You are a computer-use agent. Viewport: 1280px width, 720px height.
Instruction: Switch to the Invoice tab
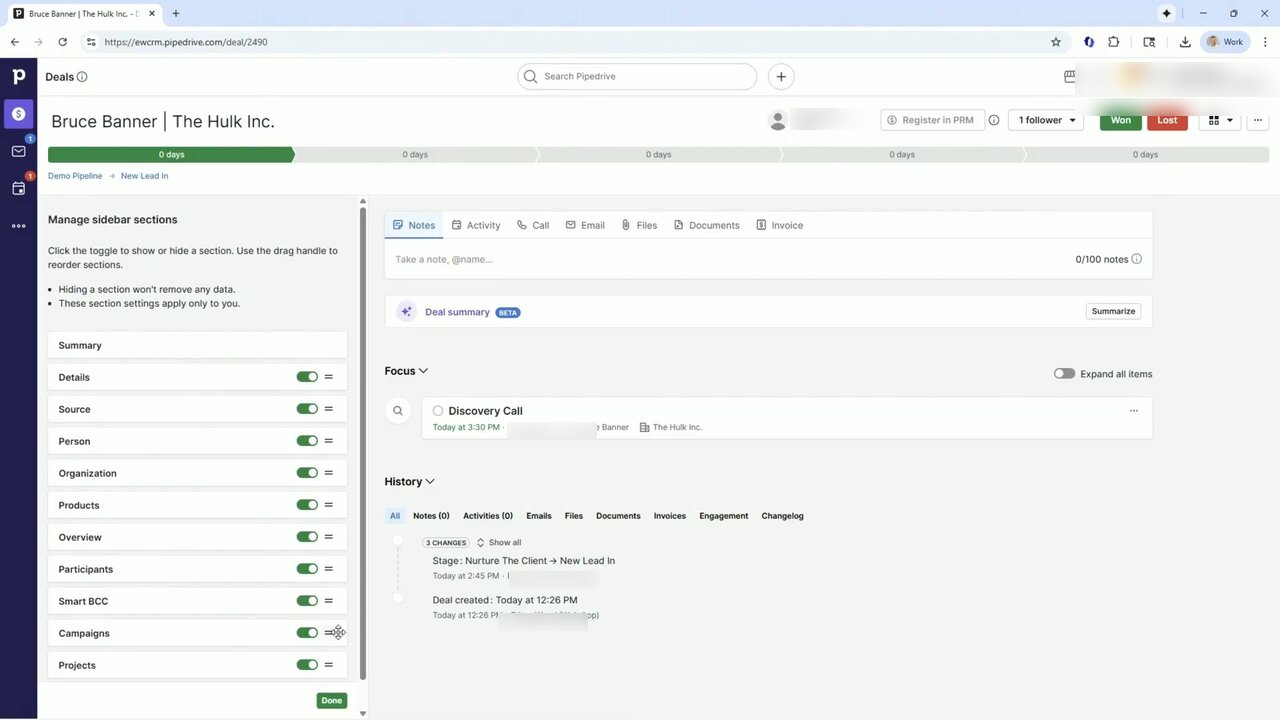(x=779, y=226)
